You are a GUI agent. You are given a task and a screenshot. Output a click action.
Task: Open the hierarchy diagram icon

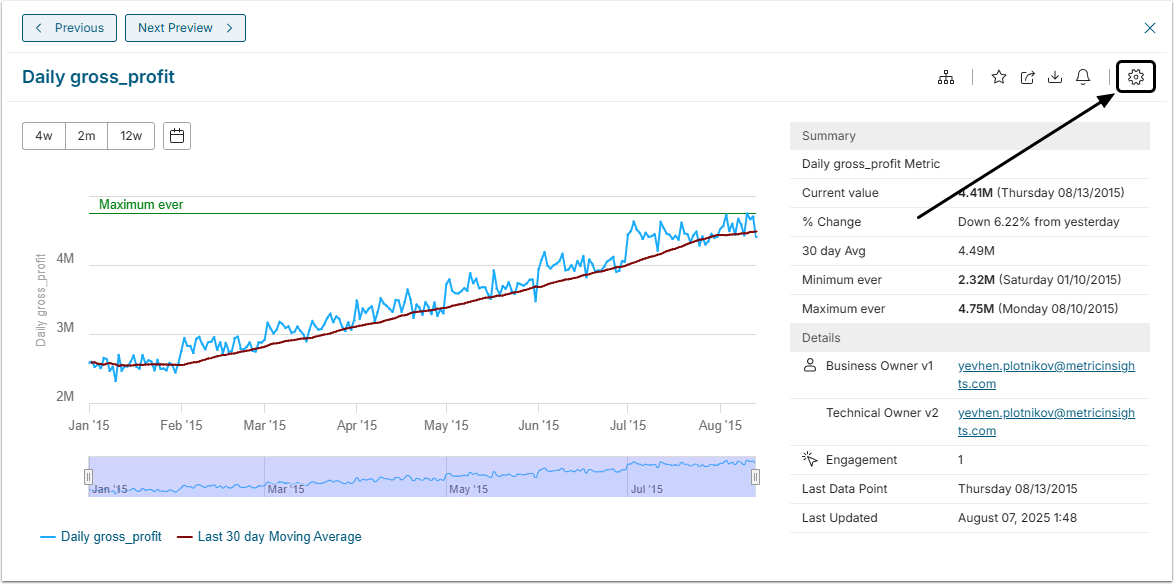(x=945, y=77)
